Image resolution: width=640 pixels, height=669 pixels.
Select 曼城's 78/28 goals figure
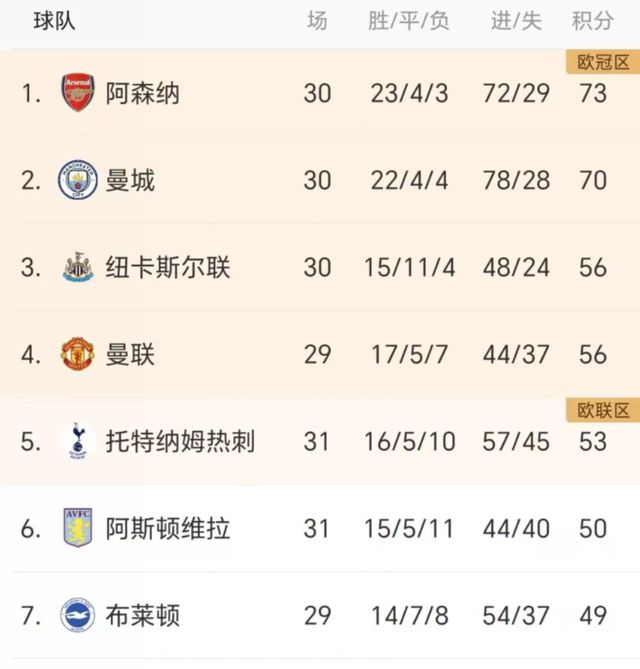pyautogui.click(x=516, y=181)
